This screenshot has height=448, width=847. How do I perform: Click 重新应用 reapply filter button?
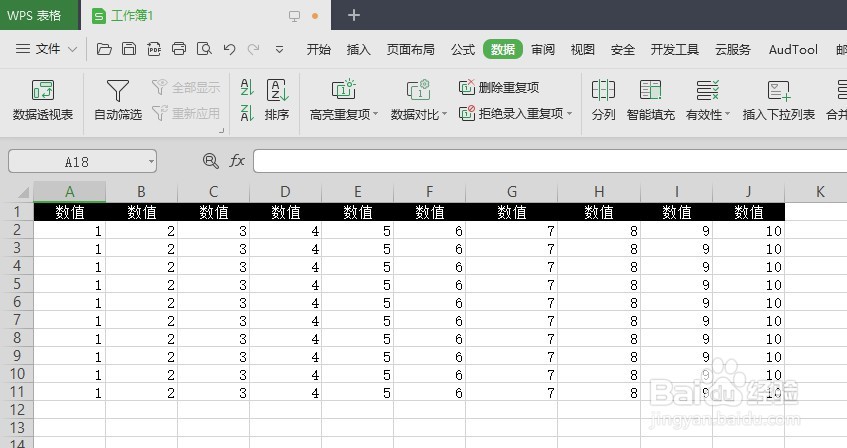point(186,113)
